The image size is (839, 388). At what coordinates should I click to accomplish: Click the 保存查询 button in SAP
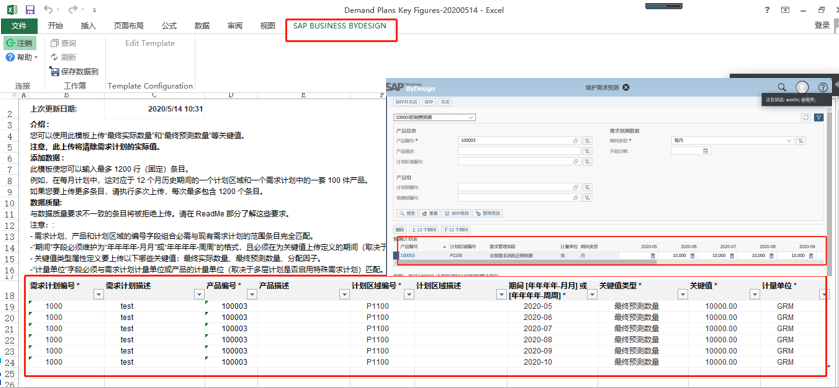click(457, 213)
